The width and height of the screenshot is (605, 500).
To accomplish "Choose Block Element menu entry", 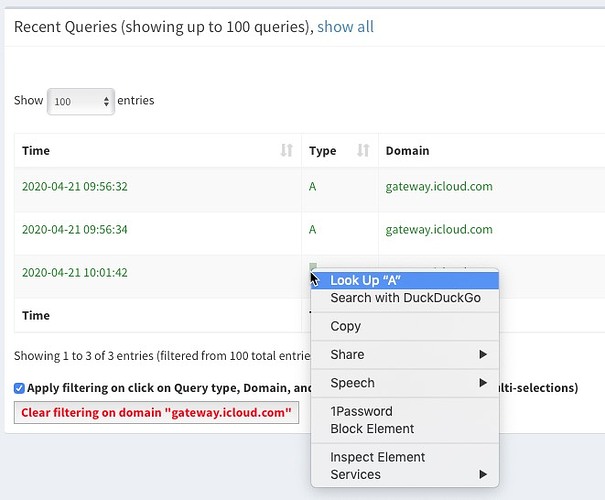I will (372, 429).
